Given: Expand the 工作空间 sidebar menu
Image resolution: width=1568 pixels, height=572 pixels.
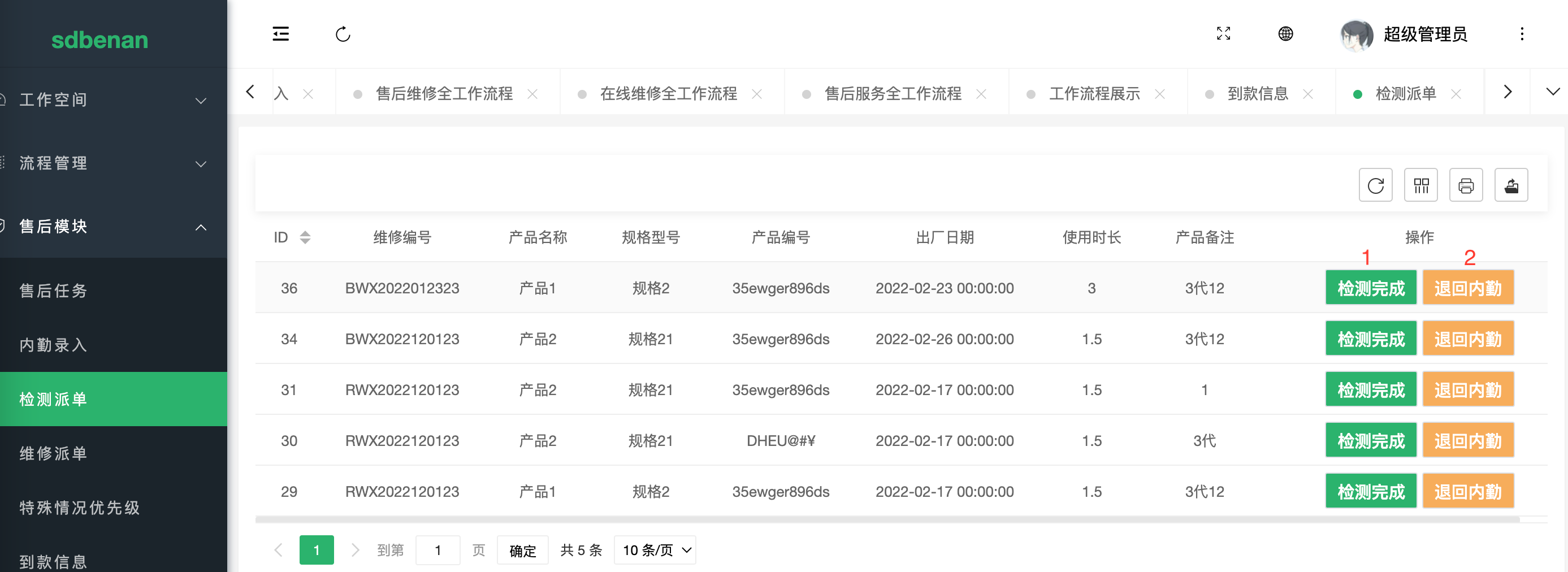Looking at the screenshot, I should 113,100.
